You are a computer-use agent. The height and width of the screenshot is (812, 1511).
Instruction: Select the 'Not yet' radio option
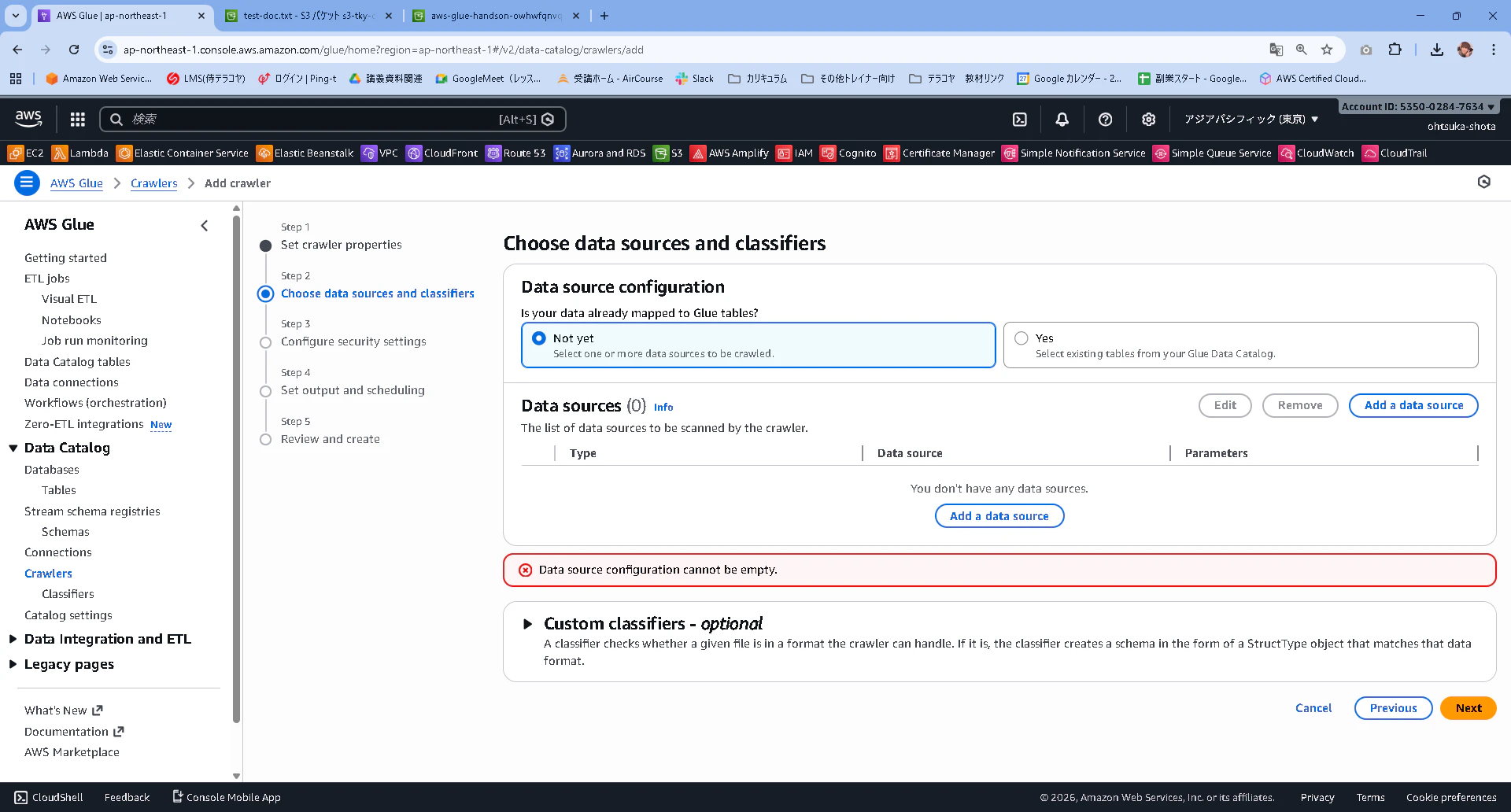[539, 338]
